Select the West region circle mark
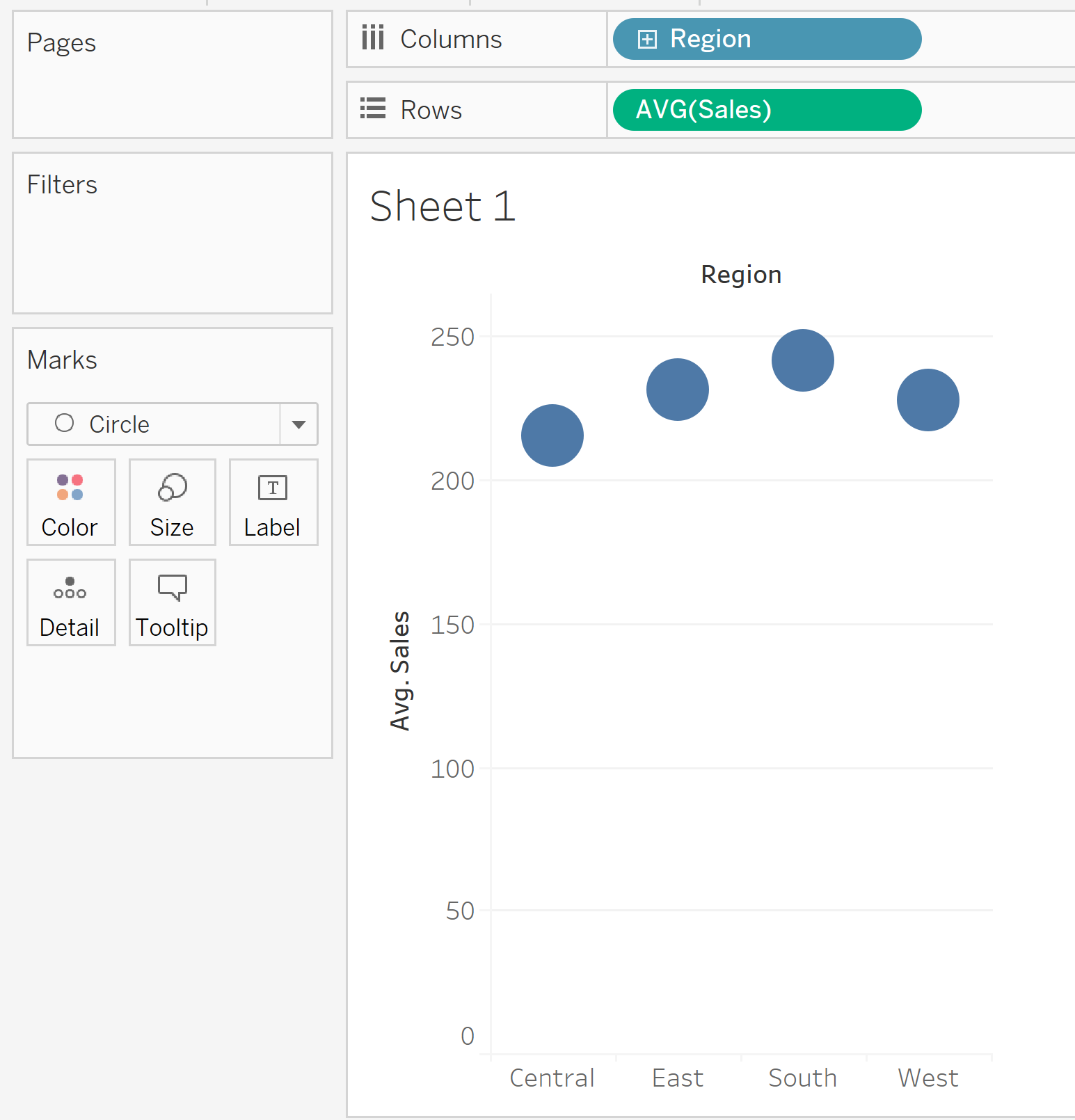 click(928, 400)
